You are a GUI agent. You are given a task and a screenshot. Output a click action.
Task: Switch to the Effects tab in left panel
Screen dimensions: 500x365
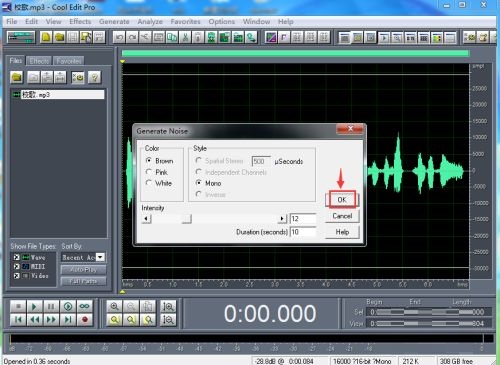(x=39, y=61)
